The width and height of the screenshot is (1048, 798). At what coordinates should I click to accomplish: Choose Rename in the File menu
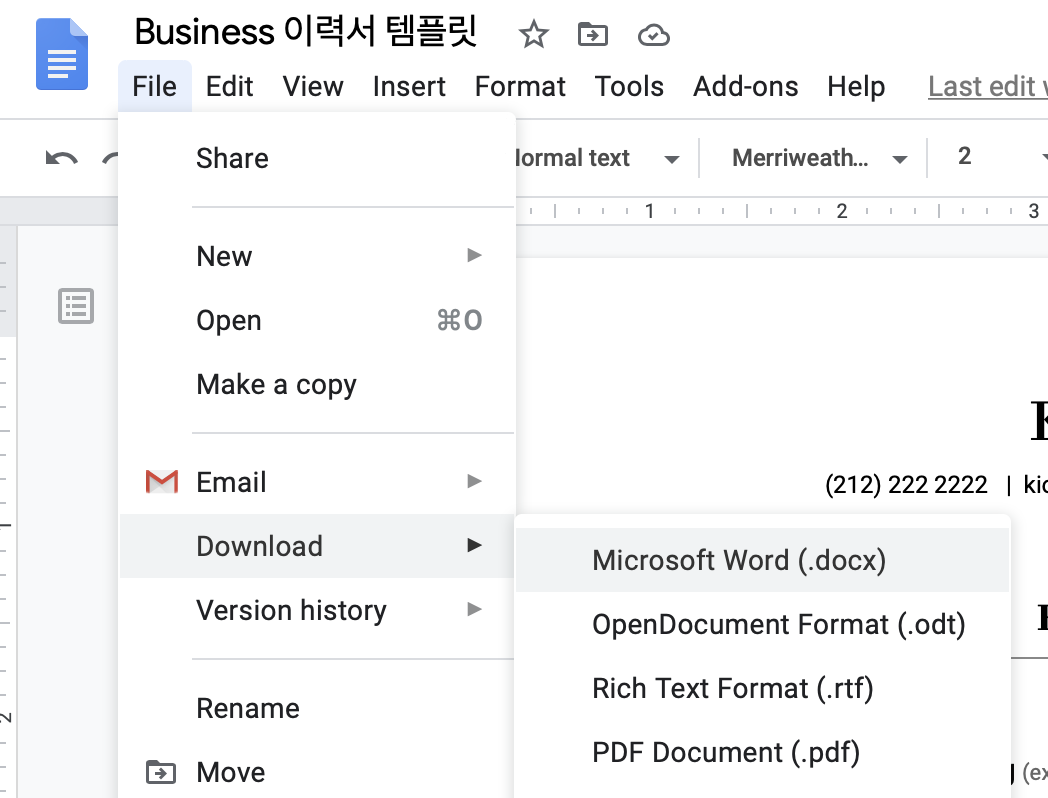pos(317,708)
